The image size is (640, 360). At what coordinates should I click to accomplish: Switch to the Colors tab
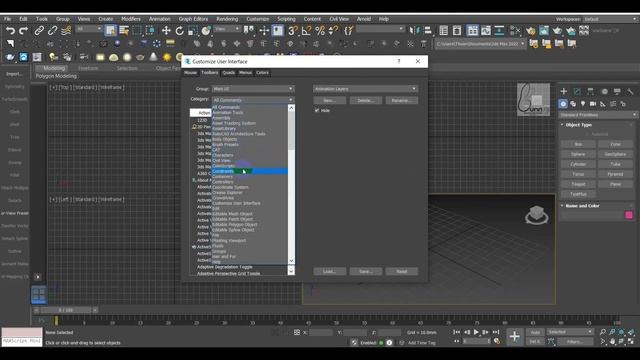click(x=262, y=73)
